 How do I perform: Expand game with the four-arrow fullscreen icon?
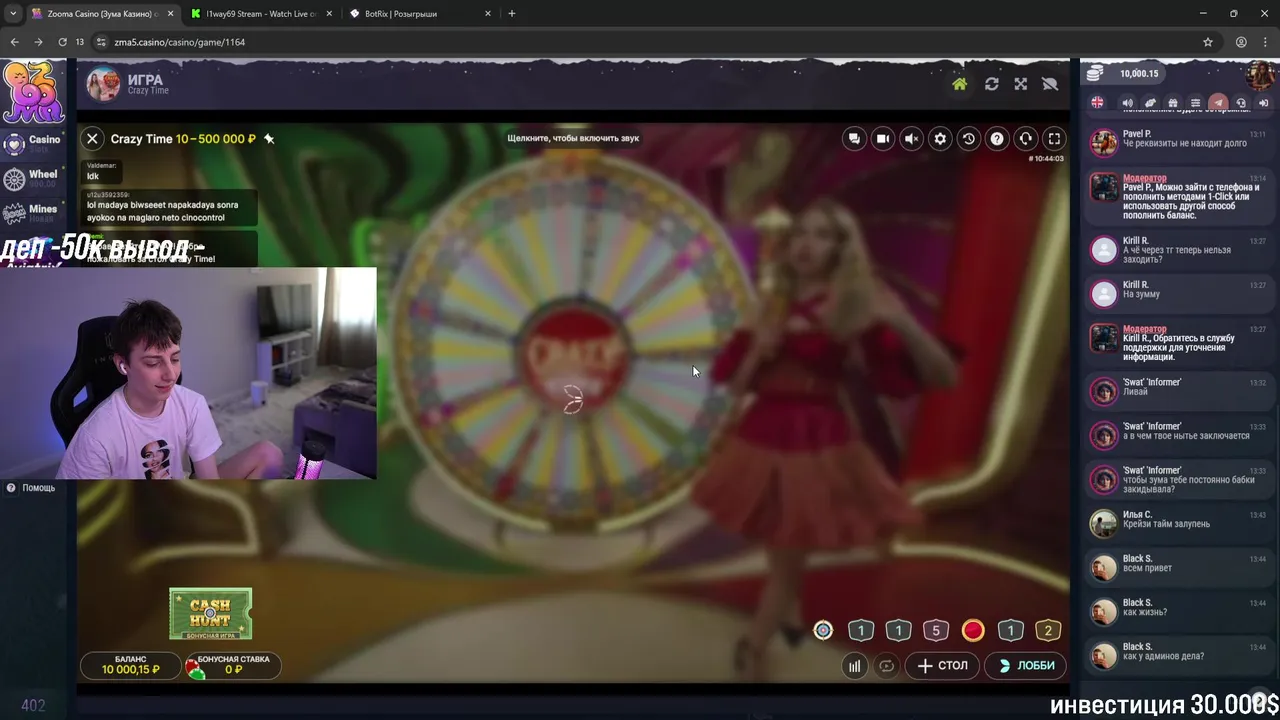[x=1020, y=84]
